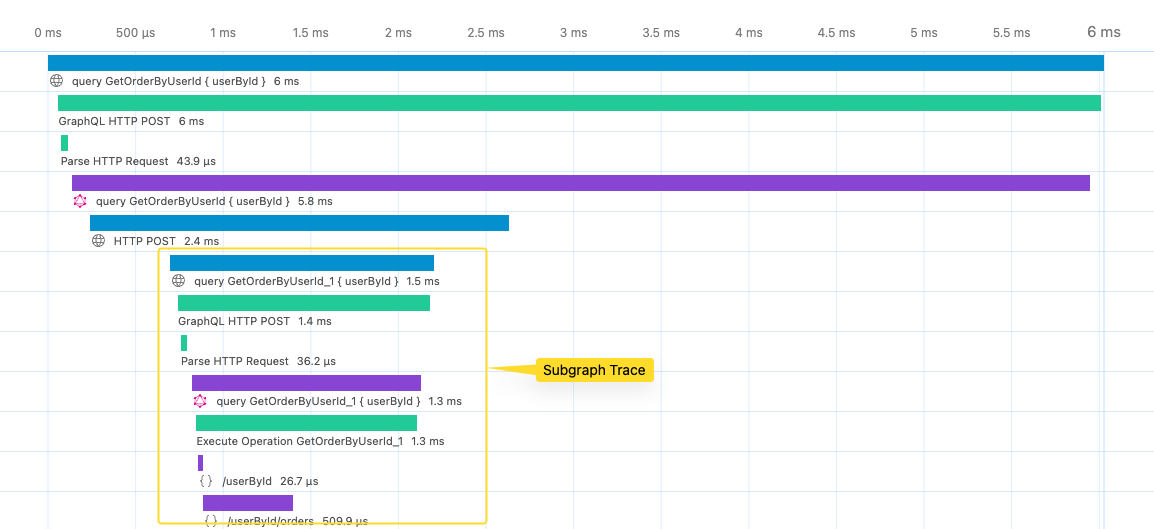Click green GraphQL HTTP POST 1.4 ms bar
This screenshot has width=1154, height=529.
point(304,303)
